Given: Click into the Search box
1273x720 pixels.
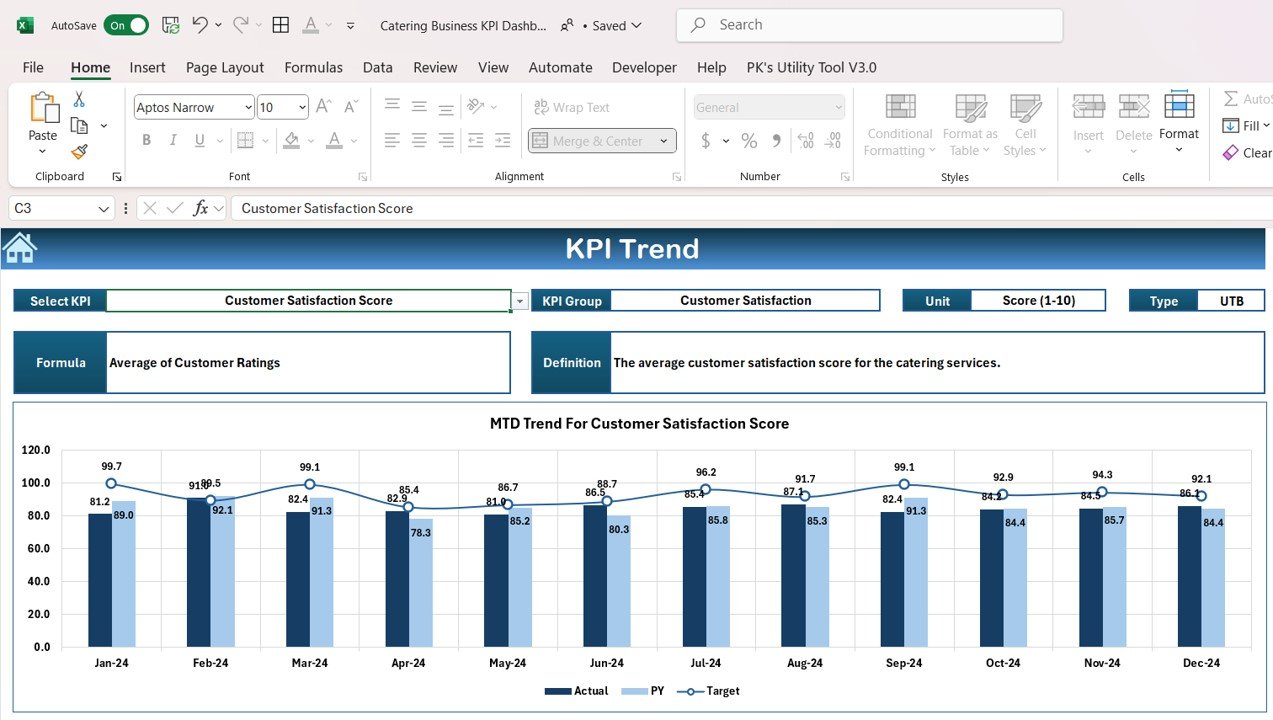Looking at the screenshot, I should (x=870, y=25).
